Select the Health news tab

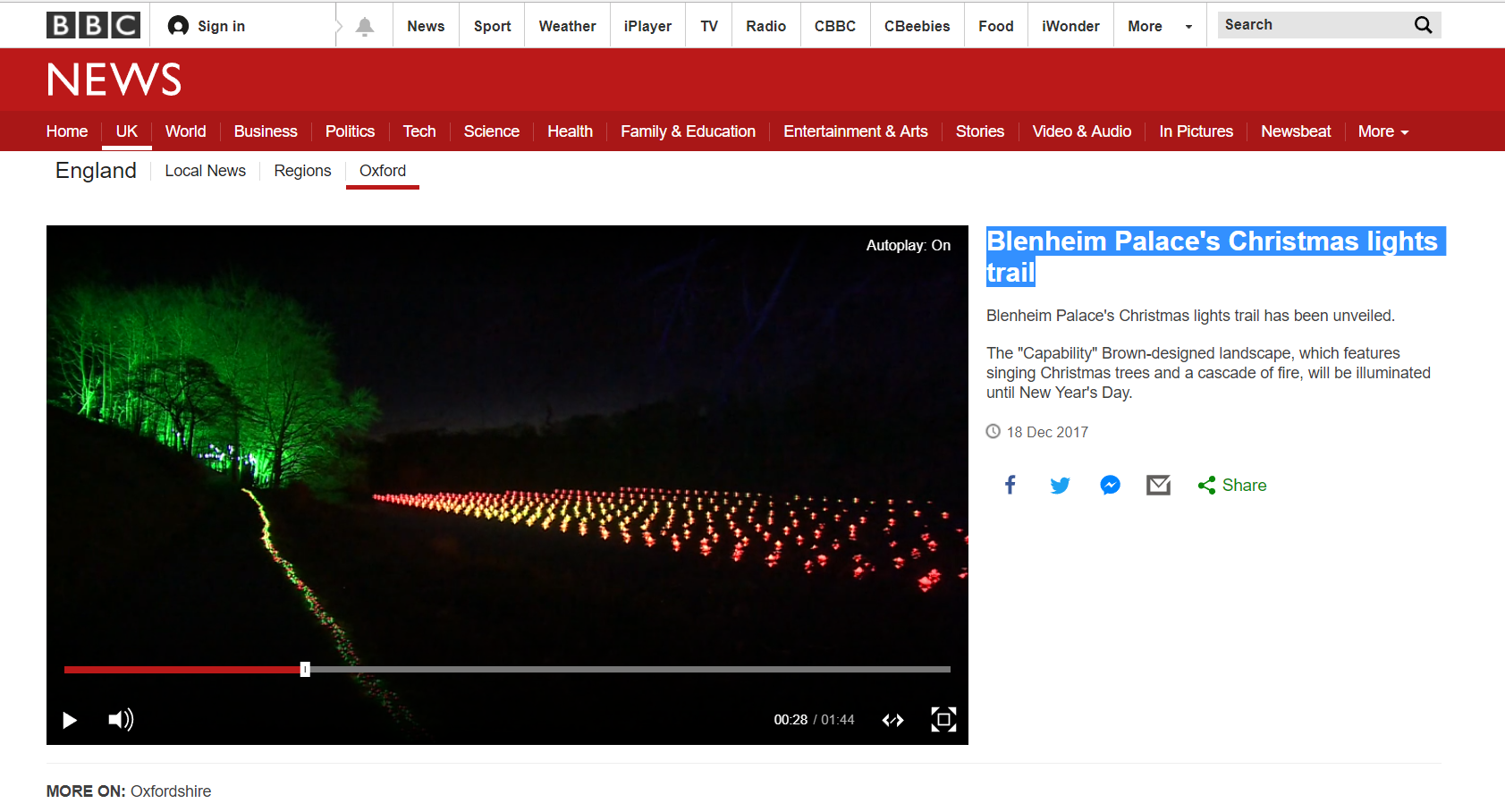pyautogui.click(x=571, y=131)
